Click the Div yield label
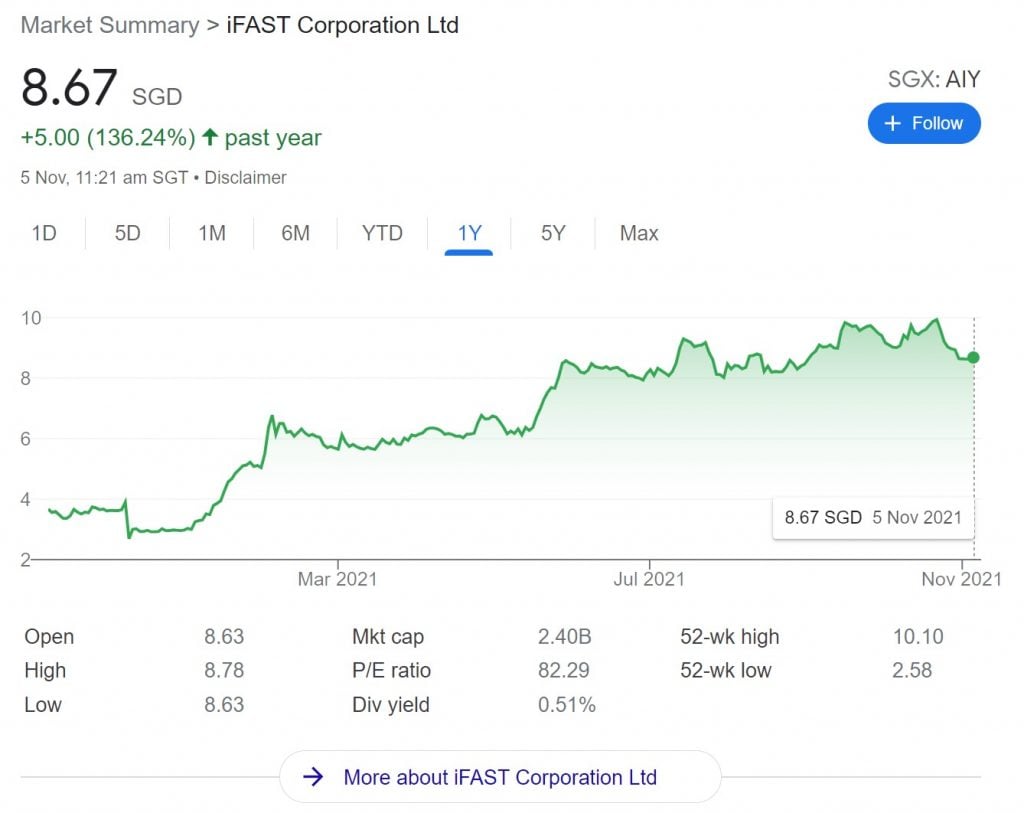 (x=391, y=705)
